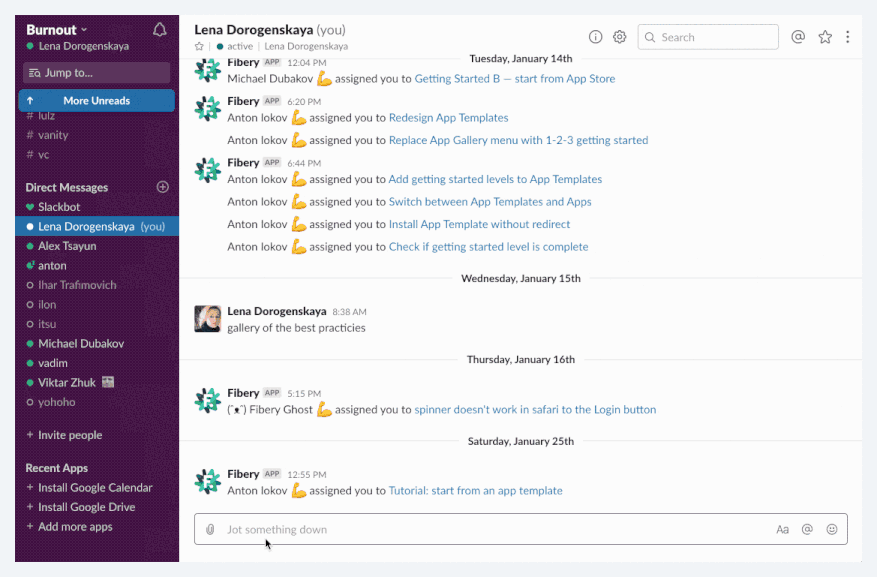Click the plus icon next to Direct Messages
This screenshot has height=577, width=877.
163,187
